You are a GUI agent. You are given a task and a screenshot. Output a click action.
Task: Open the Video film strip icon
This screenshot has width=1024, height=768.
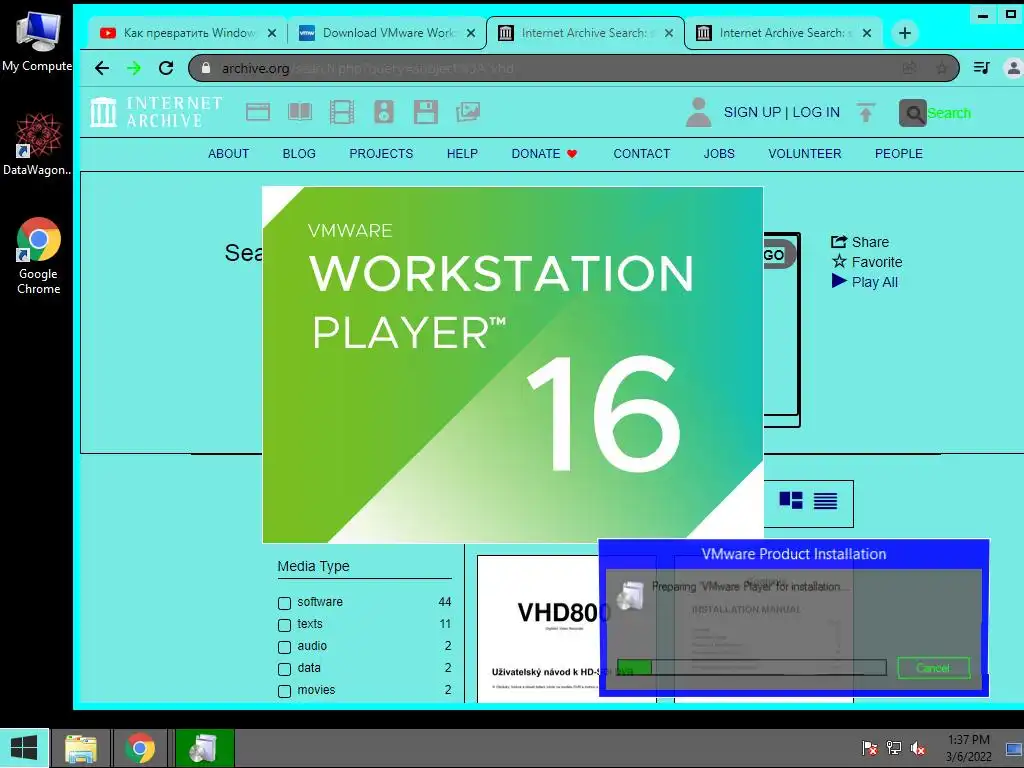tap(342, 112)
